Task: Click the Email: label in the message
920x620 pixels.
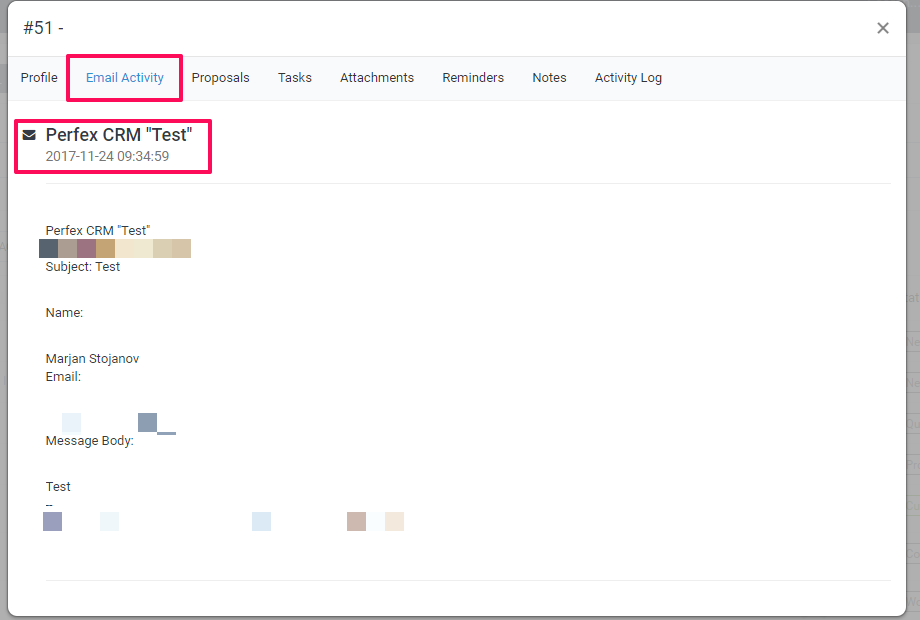Action: (63, 377)
